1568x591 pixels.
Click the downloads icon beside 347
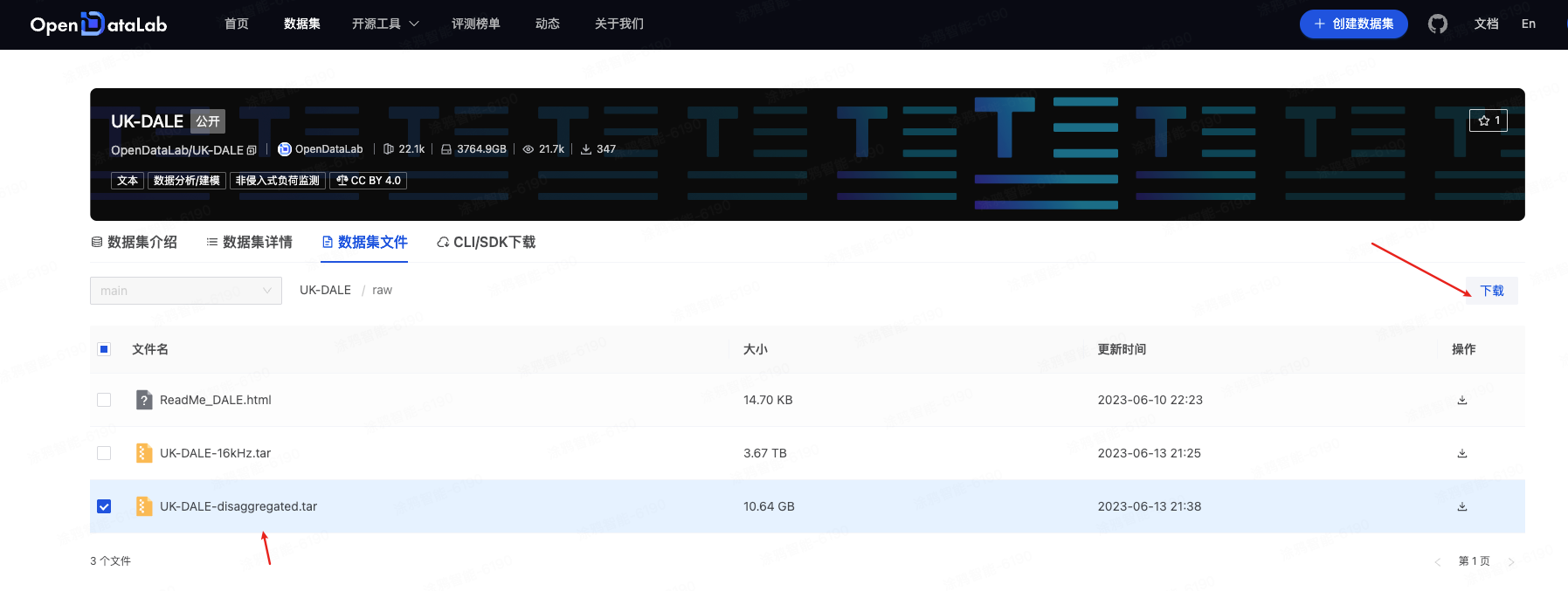point(586,149)
